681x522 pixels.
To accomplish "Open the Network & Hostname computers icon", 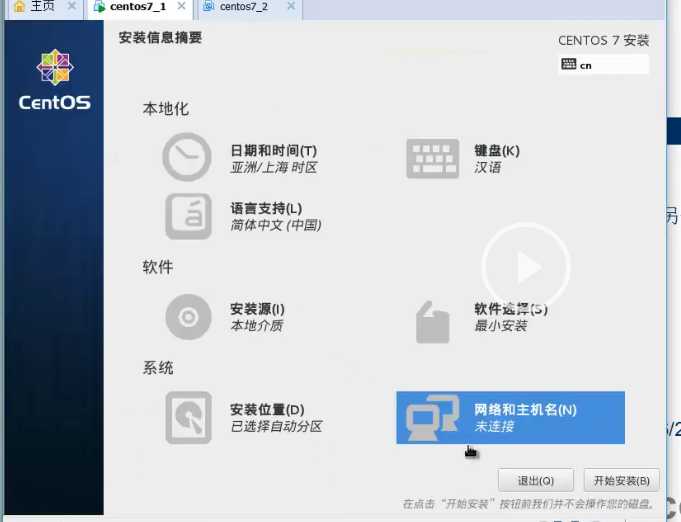I will (433, 417).
